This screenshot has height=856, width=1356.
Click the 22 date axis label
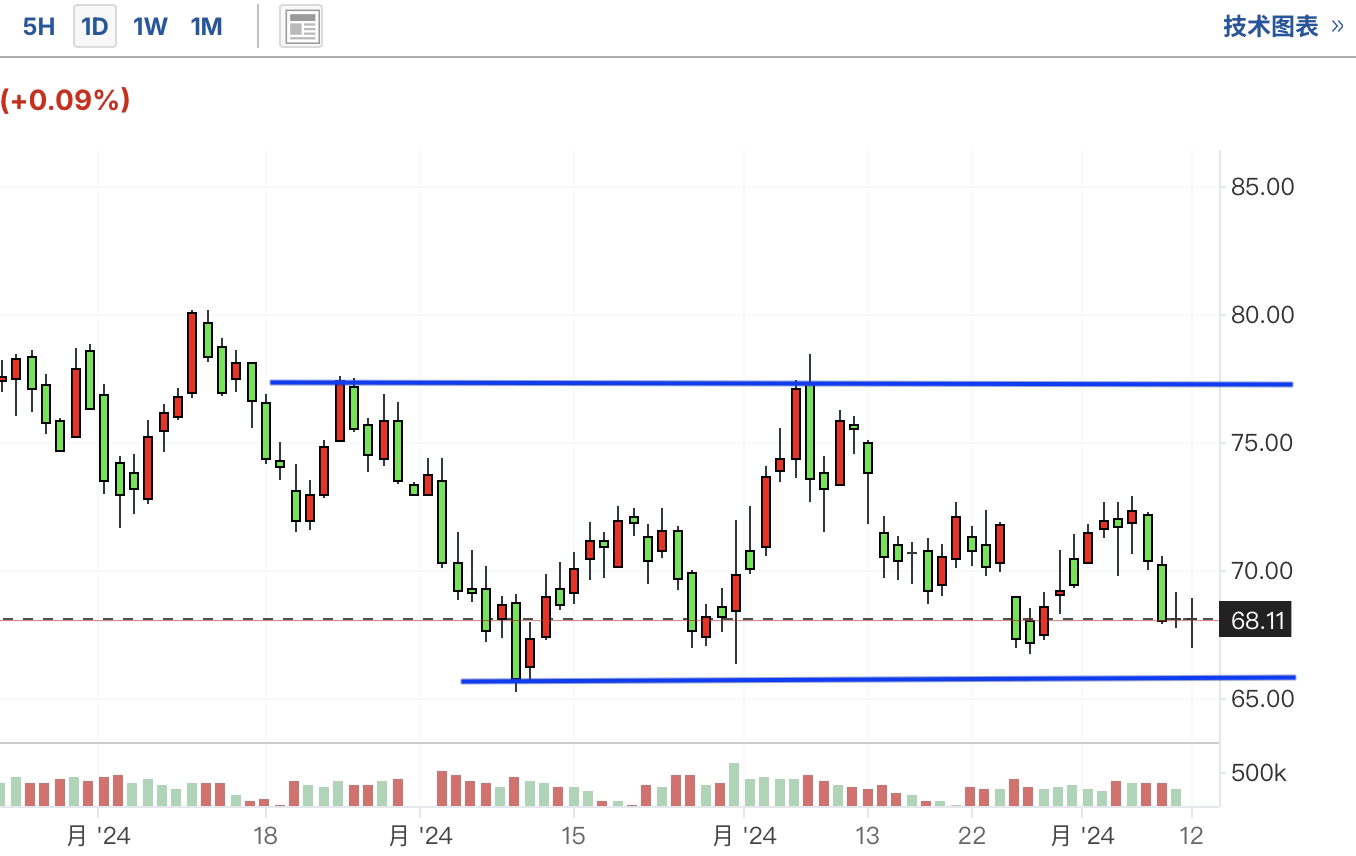pyautogui.click(x=972, y=835)
